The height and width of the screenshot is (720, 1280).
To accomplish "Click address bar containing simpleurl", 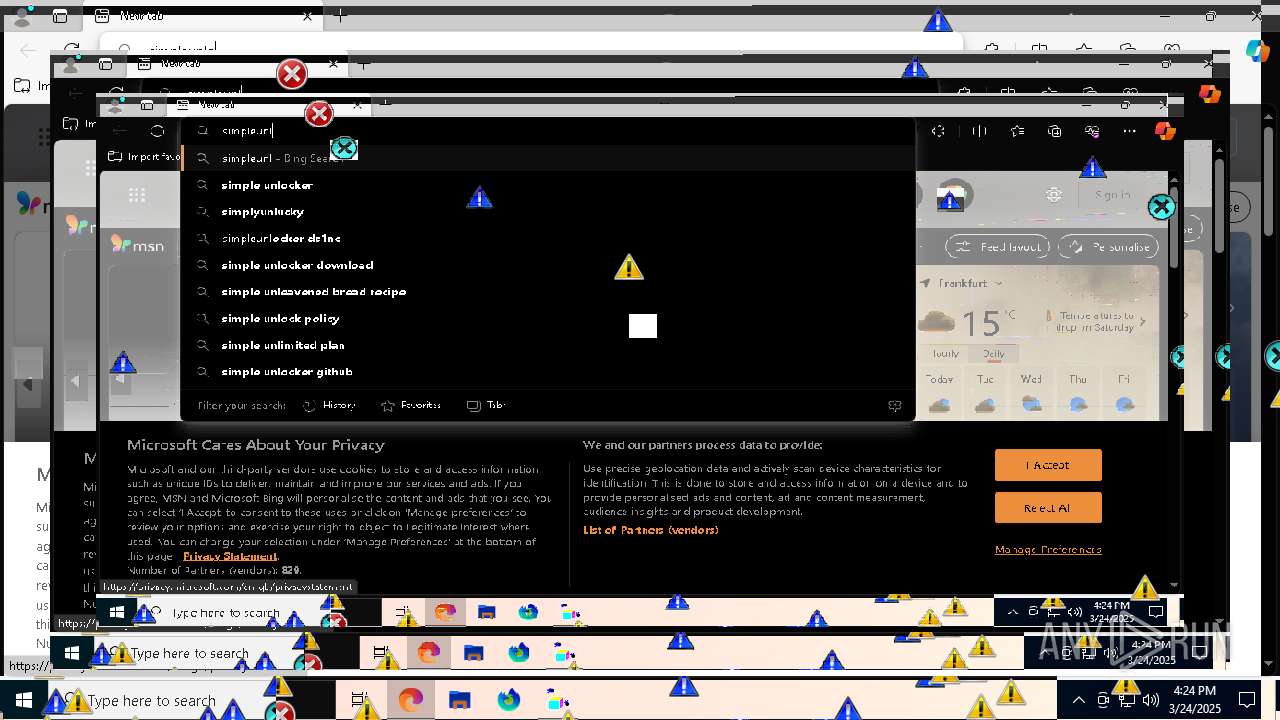I will (548, 131).
